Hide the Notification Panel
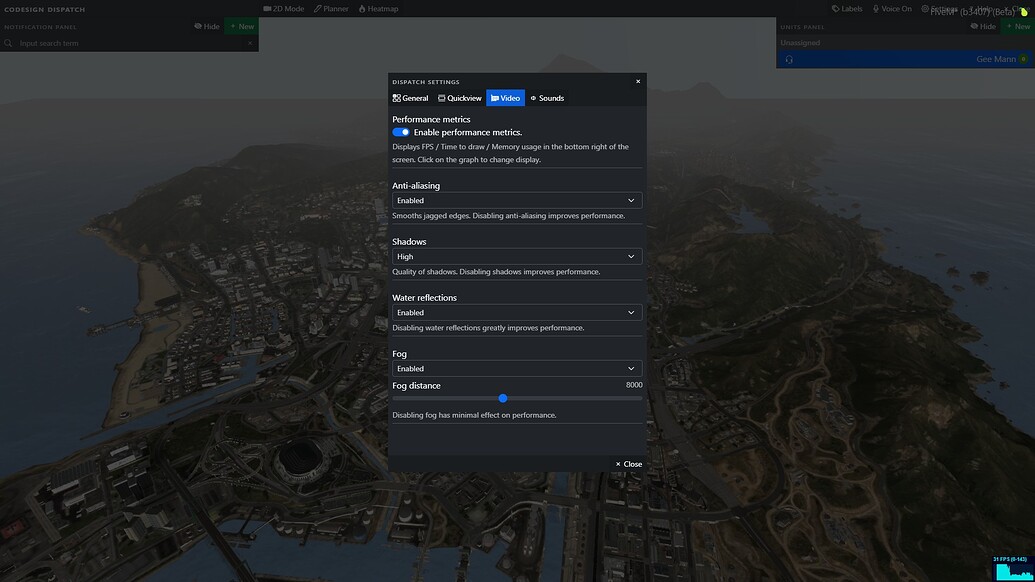 click(x=203, y=25)
